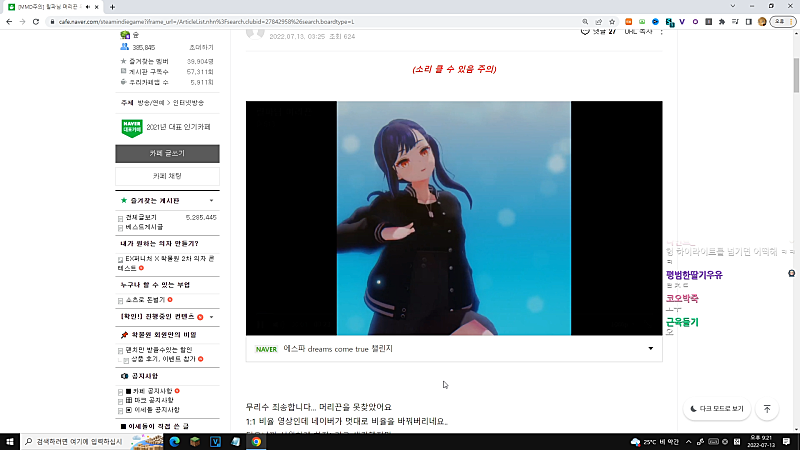The width and height of the screenshot is (800, 450).
Task: Open the purple circle extension icon
Action: [x=695, y=22]
